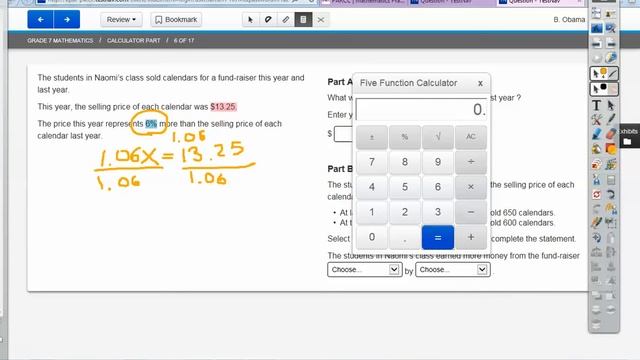Image resolution: width=640 pixels, height=360 pixels.
Task: Click calculator digit 7
Action: point(371,162)
